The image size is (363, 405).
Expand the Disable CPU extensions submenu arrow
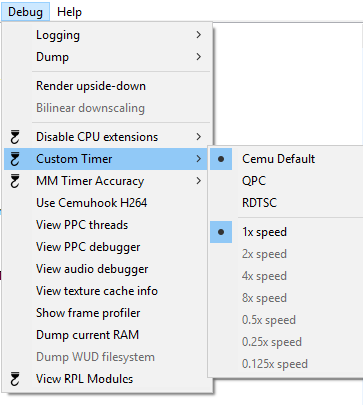tap(199, 137)
